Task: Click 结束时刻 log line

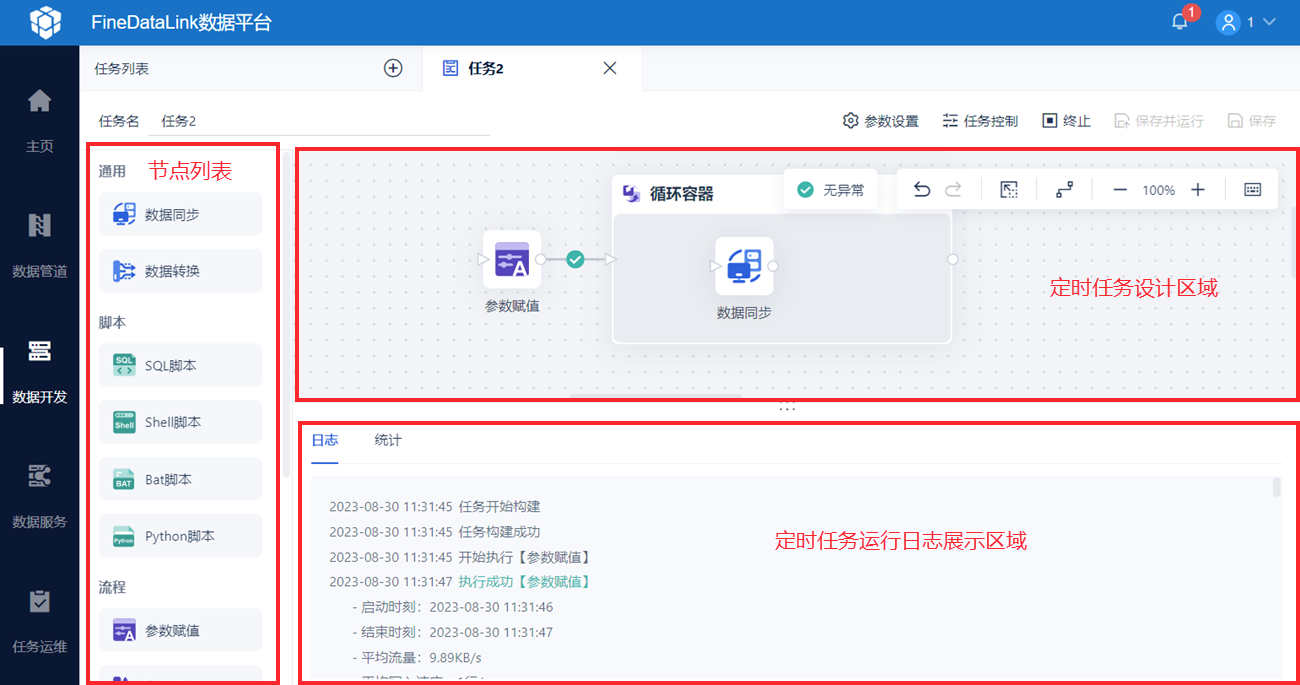Action: click(x=452, y=632)
